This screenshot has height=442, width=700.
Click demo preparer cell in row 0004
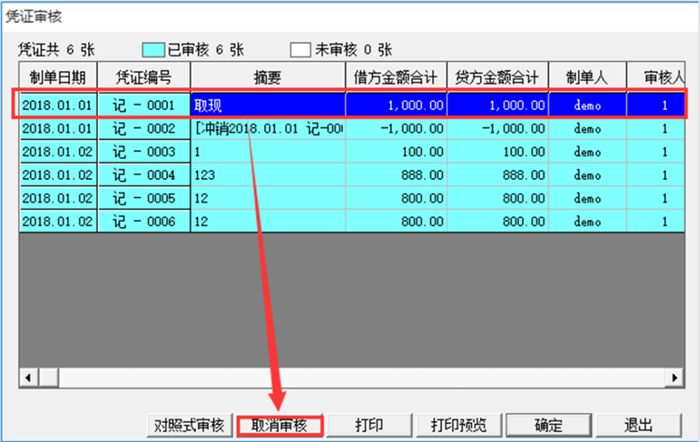(x=588, y=175)
